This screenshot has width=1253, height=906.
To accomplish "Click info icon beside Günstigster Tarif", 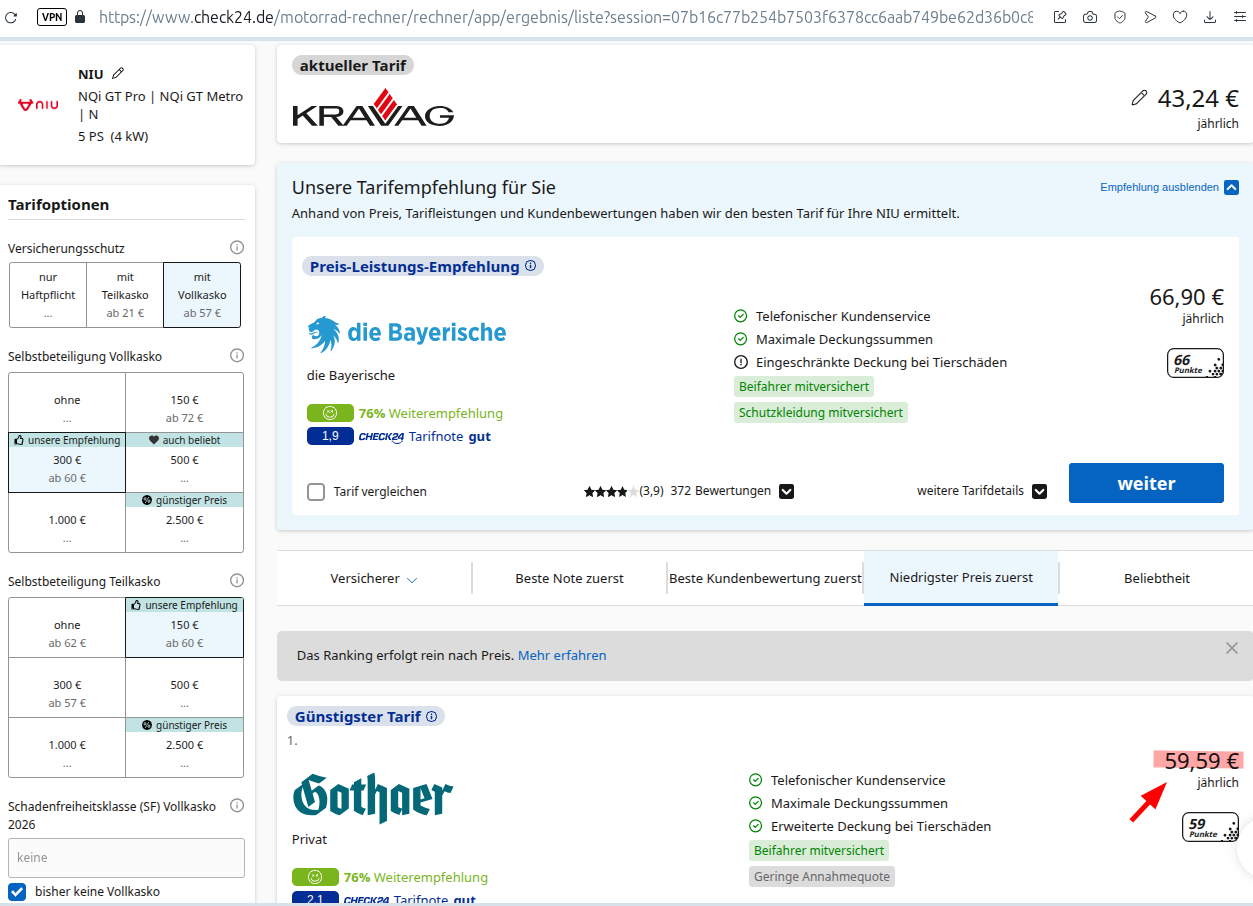I will pos(432,716).
